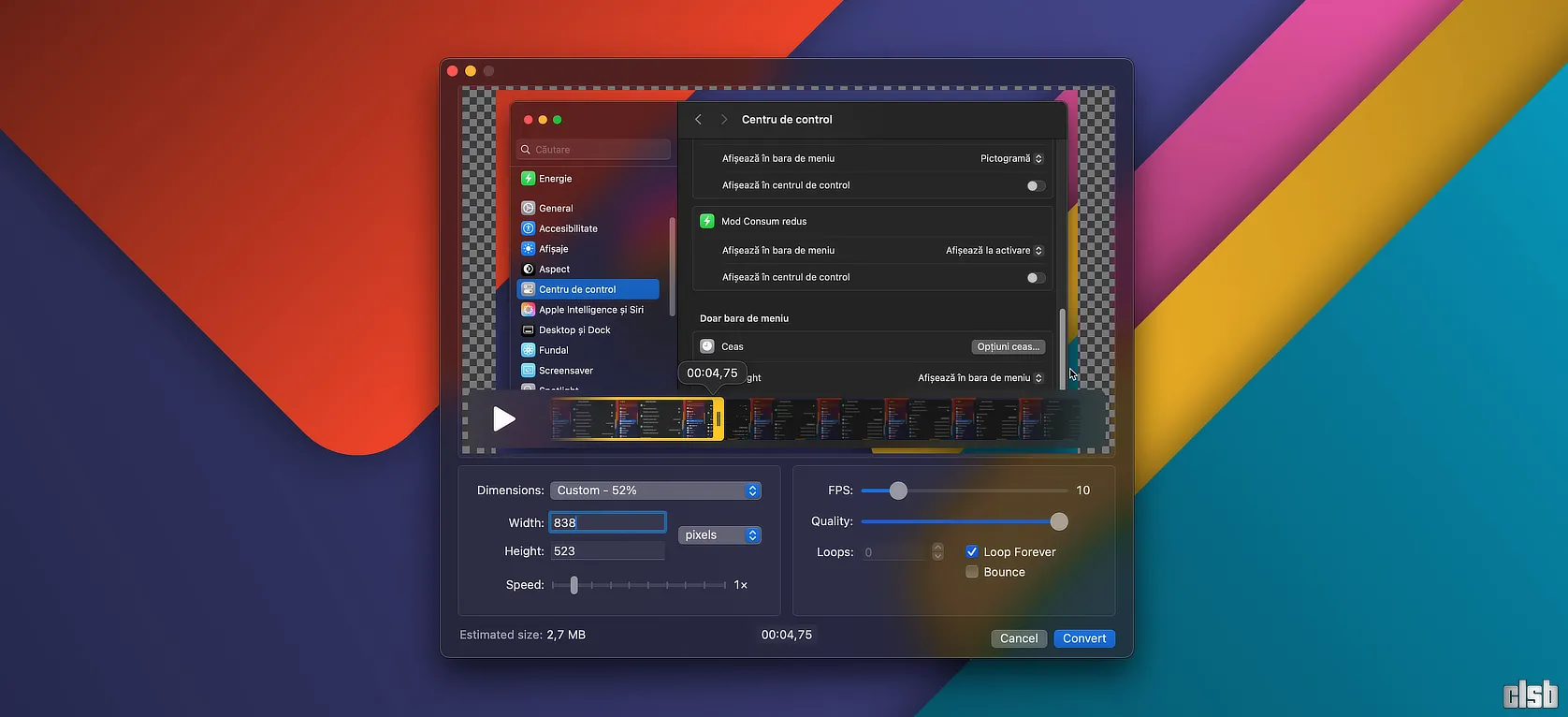Click the General gear icon in preview

[529, 208]
